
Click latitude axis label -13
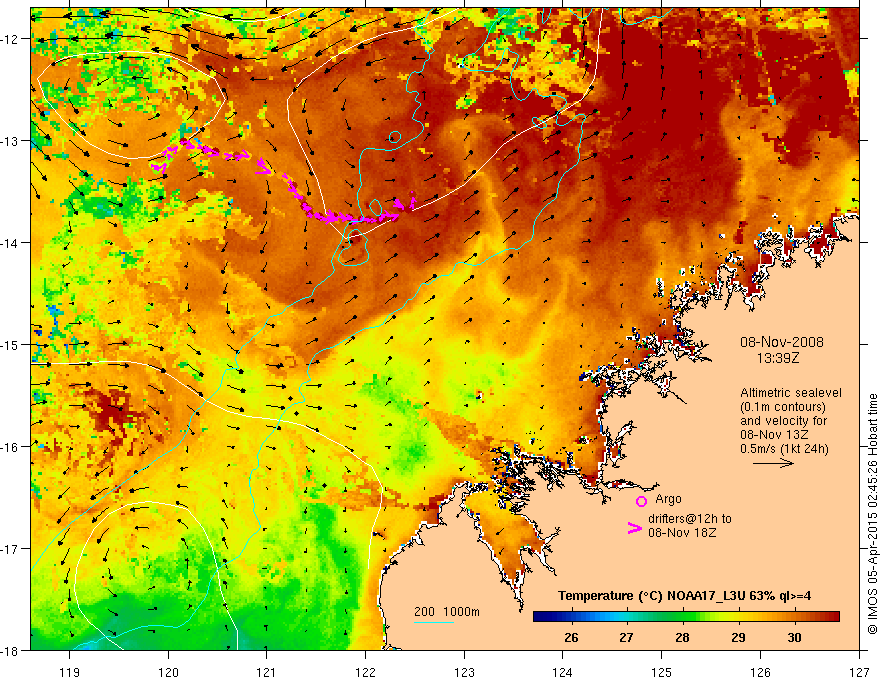point(10,141)
